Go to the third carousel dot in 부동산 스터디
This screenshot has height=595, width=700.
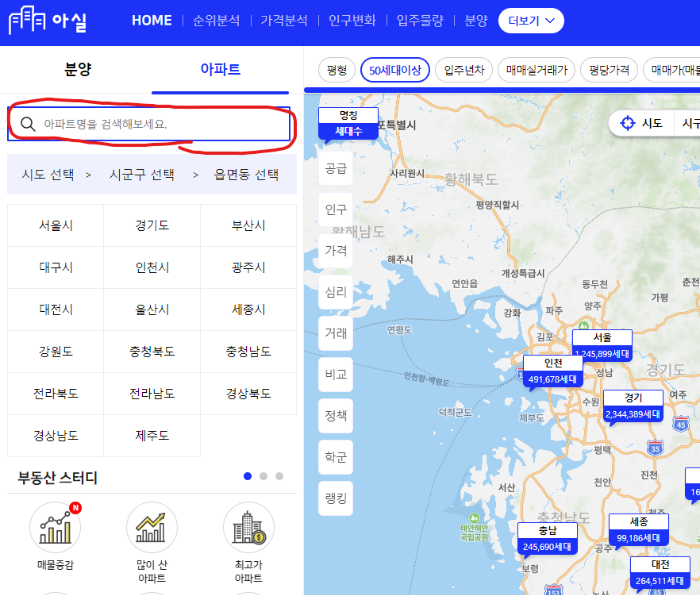coord(279,476)
